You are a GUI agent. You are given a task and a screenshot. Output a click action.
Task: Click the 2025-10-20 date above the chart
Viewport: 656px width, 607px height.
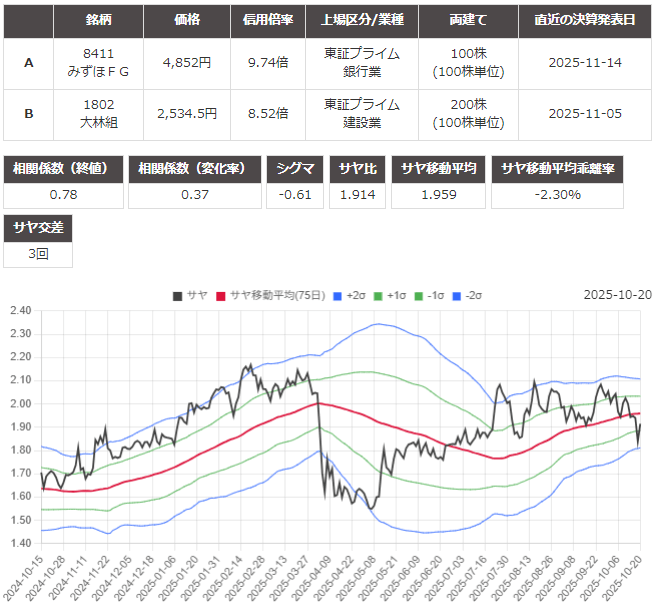[x=617, y=295]
